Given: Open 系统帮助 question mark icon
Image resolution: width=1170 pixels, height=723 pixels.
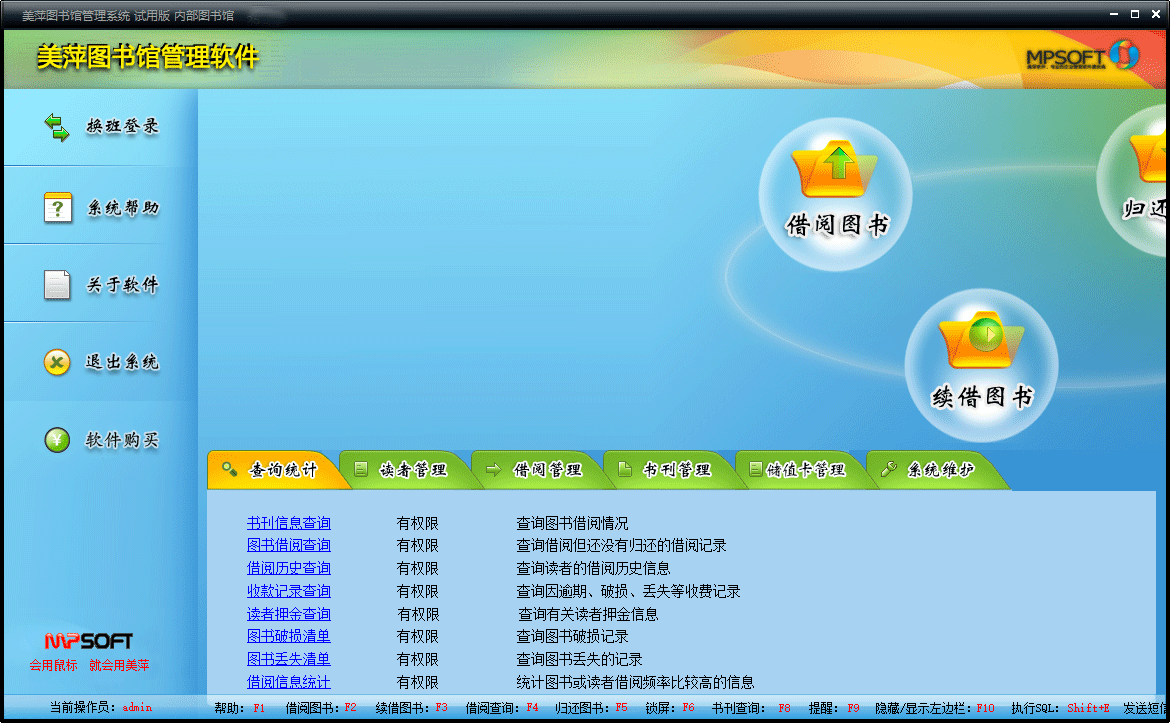Looking at the screenshot, I should (57, 207).
